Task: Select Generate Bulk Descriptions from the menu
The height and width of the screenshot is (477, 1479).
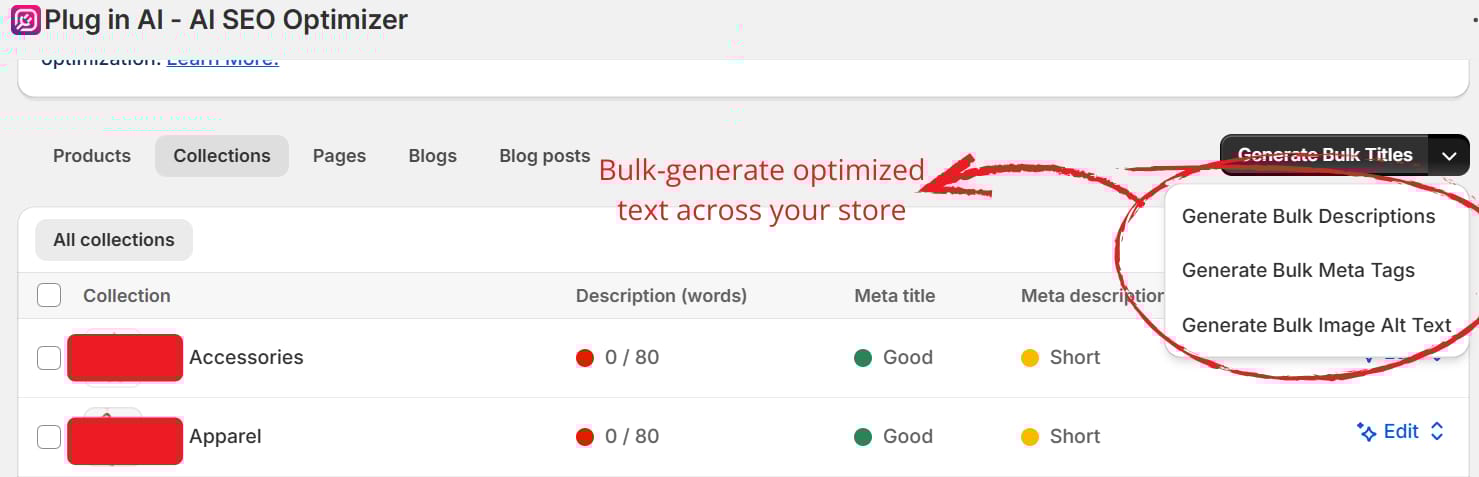Action: point(1308,216)
